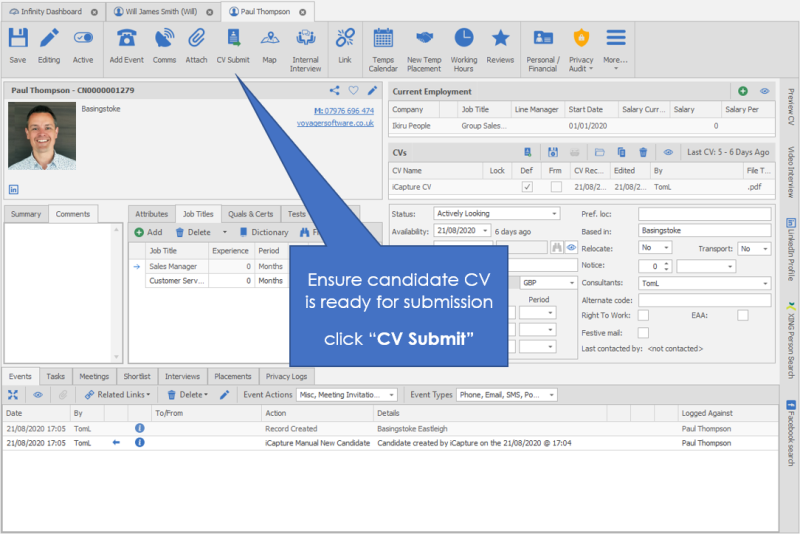Tick the Right To Work checkbox
This screenshot has height=534, width=800.
pyautogui.click(x=643, y=316)
